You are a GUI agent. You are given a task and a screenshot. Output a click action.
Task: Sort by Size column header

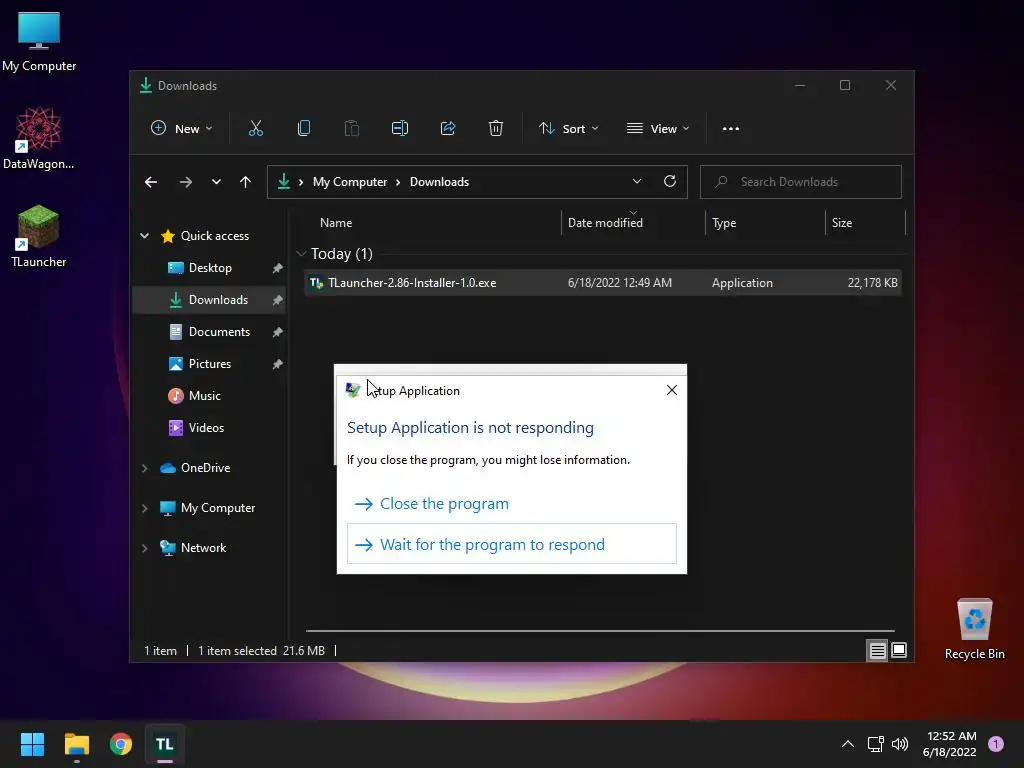(x=865, y=223)
